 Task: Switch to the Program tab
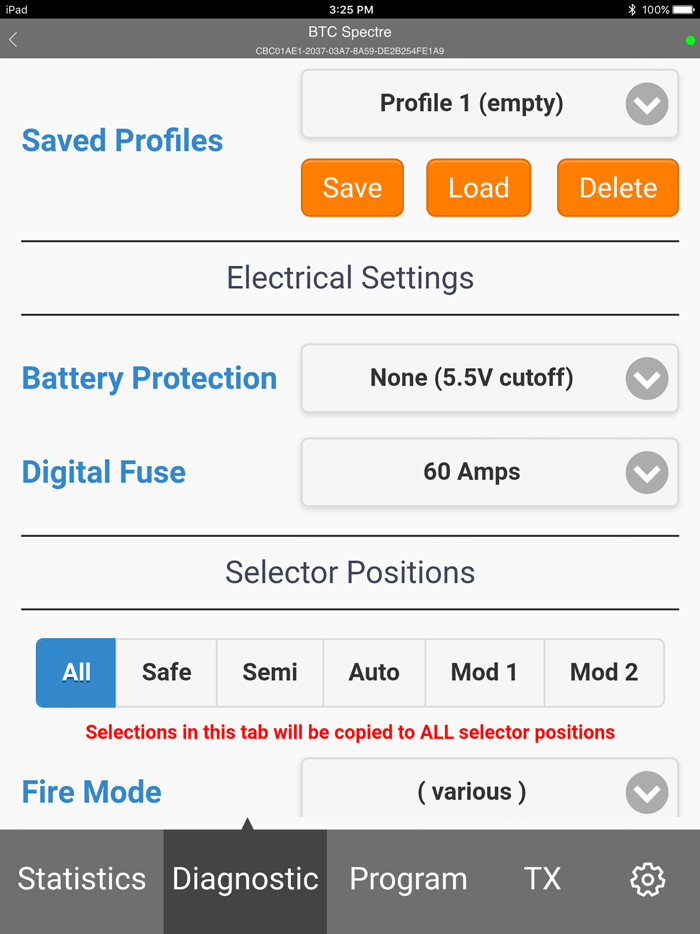click(408, 879)
